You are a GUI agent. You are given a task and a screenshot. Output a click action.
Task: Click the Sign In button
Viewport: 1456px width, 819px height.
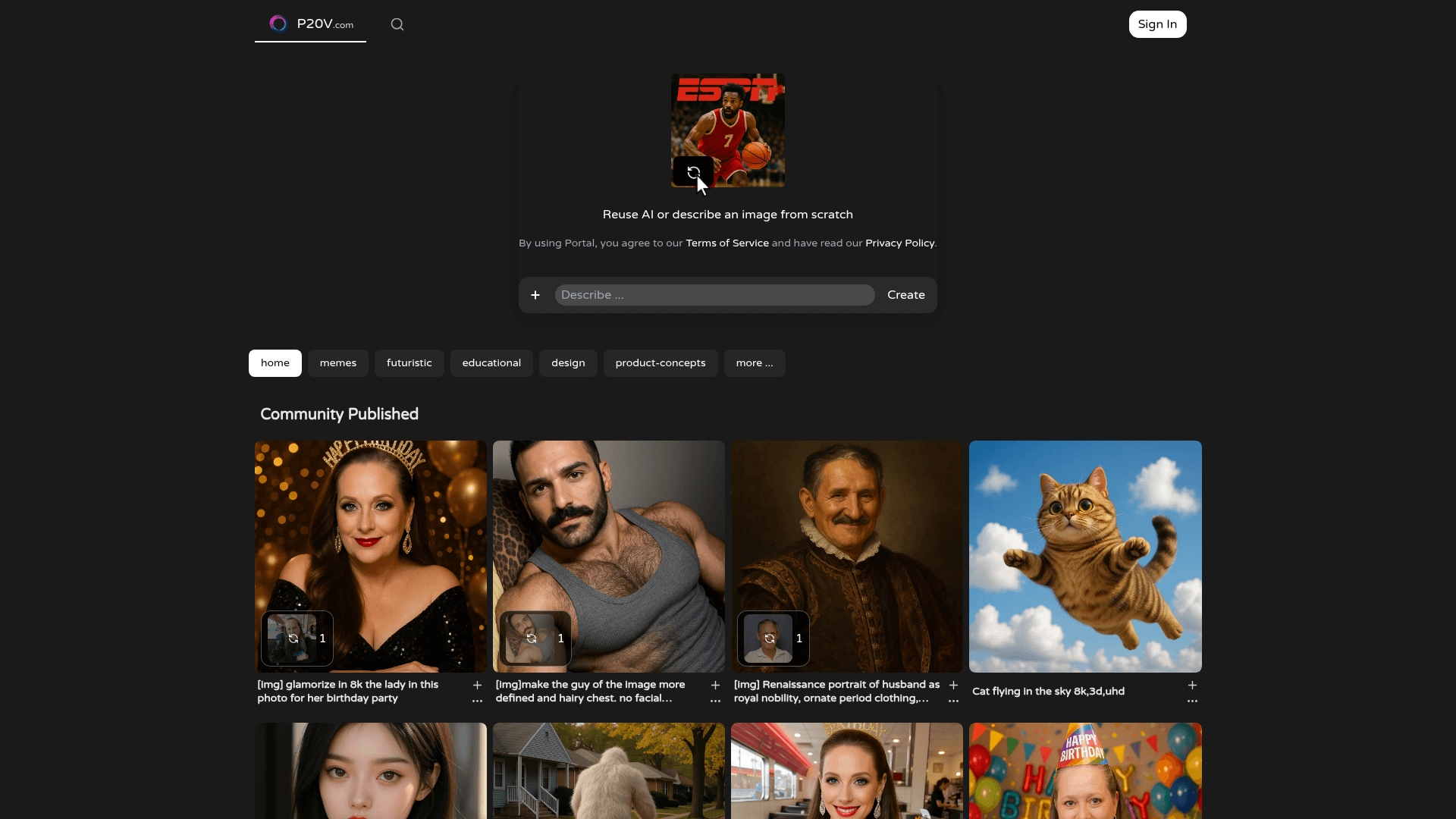1157,24
